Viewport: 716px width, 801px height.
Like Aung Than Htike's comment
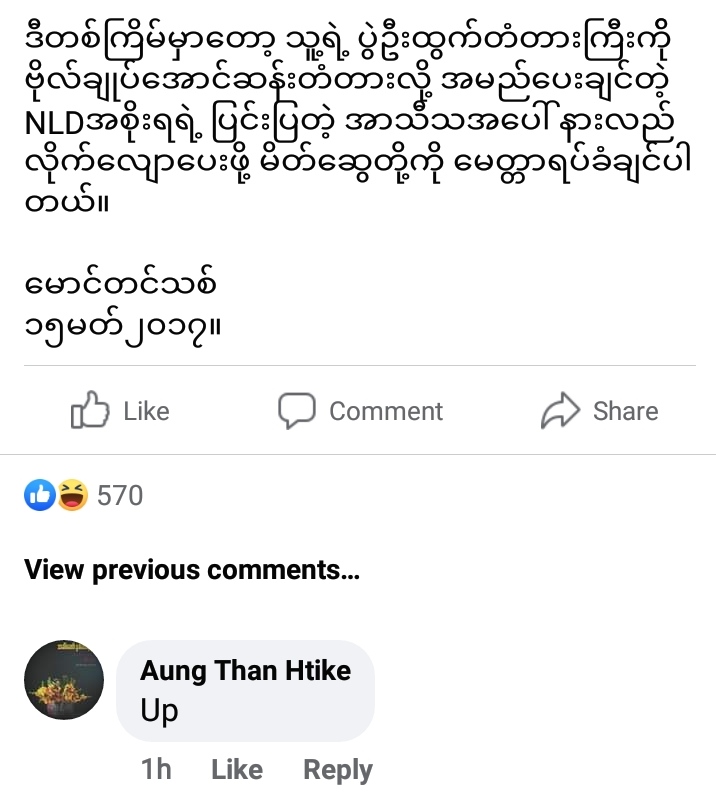coord(237,769)
